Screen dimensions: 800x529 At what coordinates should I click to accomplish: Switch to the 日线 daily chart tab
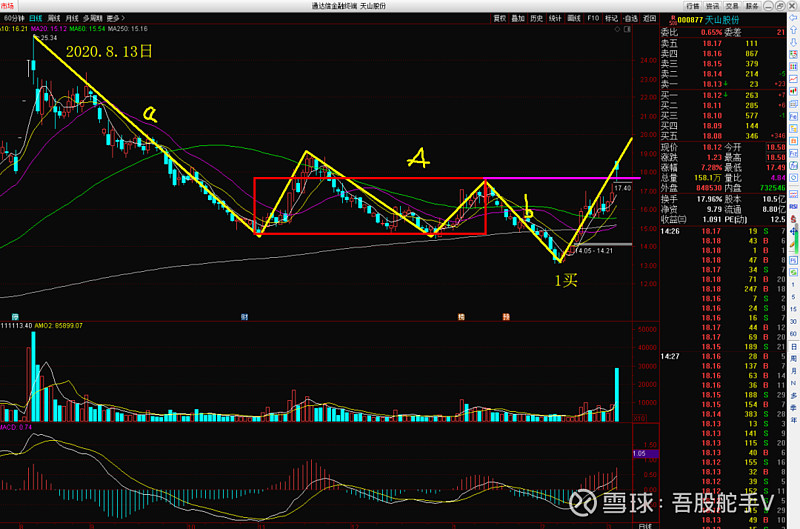(x=35, y=18)
